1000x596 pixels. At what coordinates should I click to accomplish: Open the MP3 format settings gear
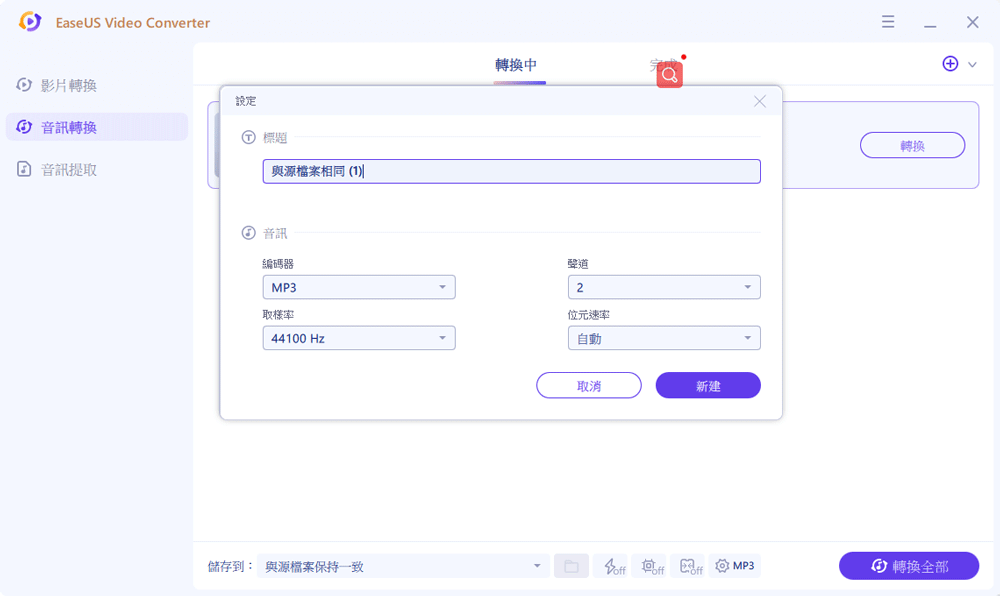[x=735, y=566]
